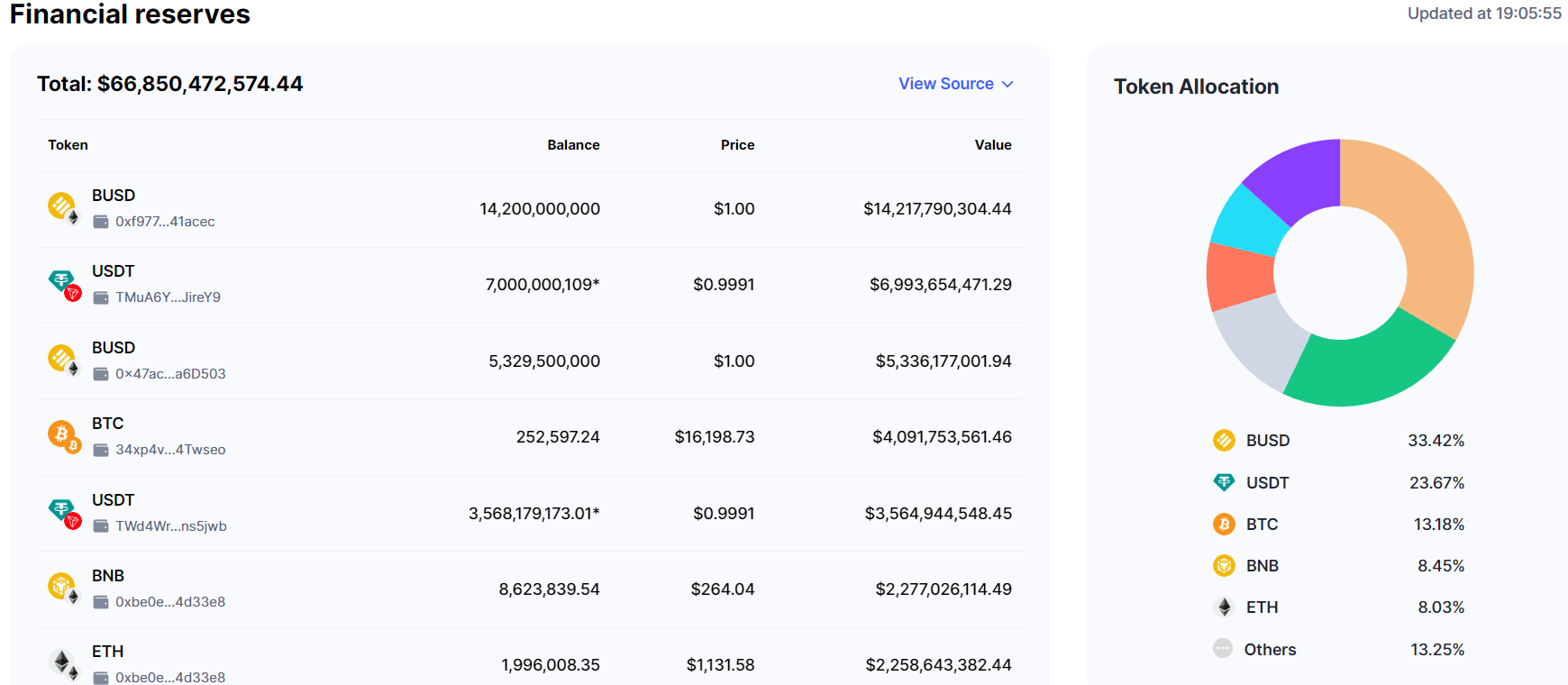The height and width of the screenshot is (685, 1568).
Task: Click wallet icon beside TWd4Wr...ns5jwb
Action: pos(101,526)
